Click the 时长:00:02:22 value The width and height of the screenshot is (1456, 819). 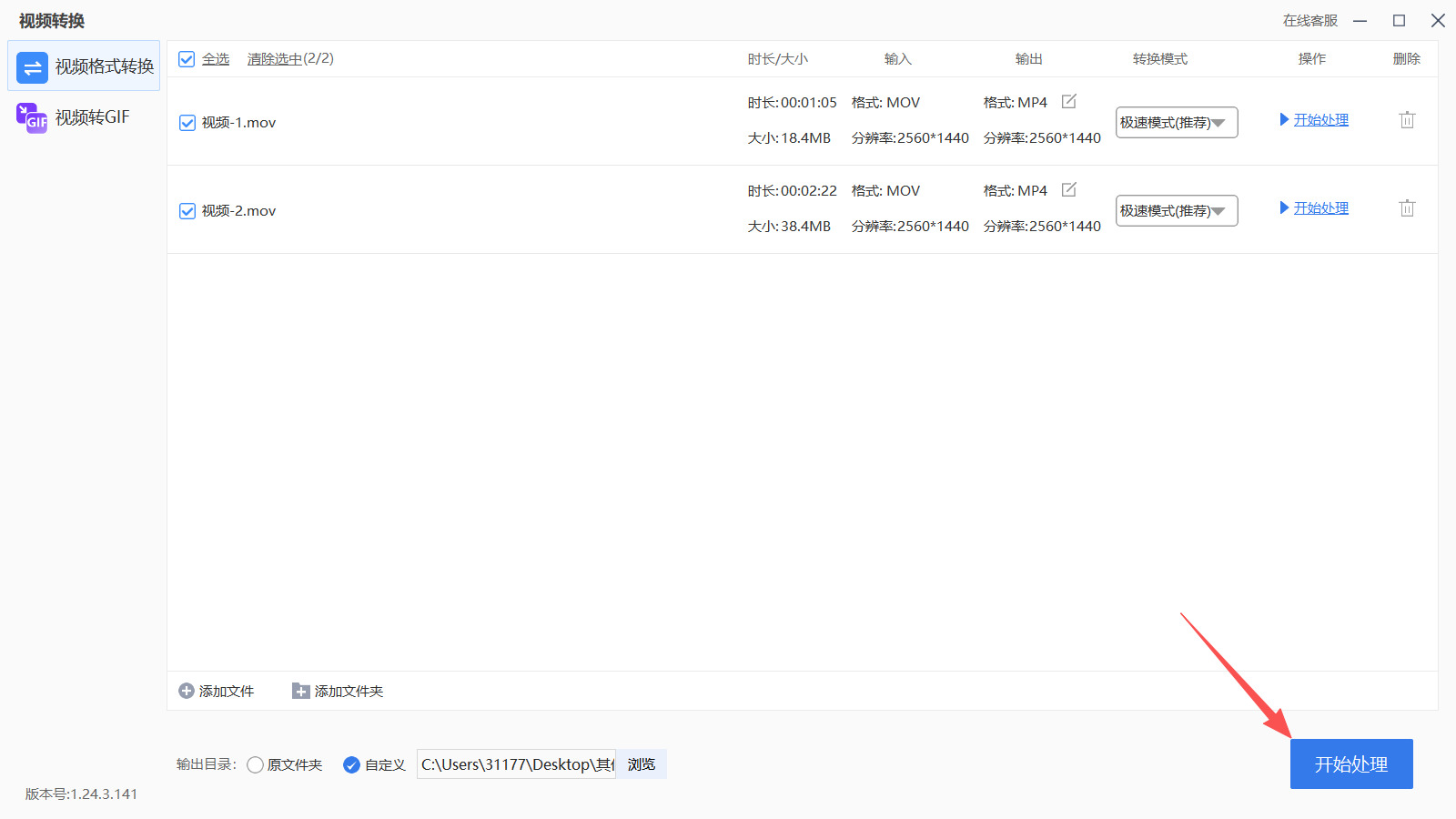(793, 191)
